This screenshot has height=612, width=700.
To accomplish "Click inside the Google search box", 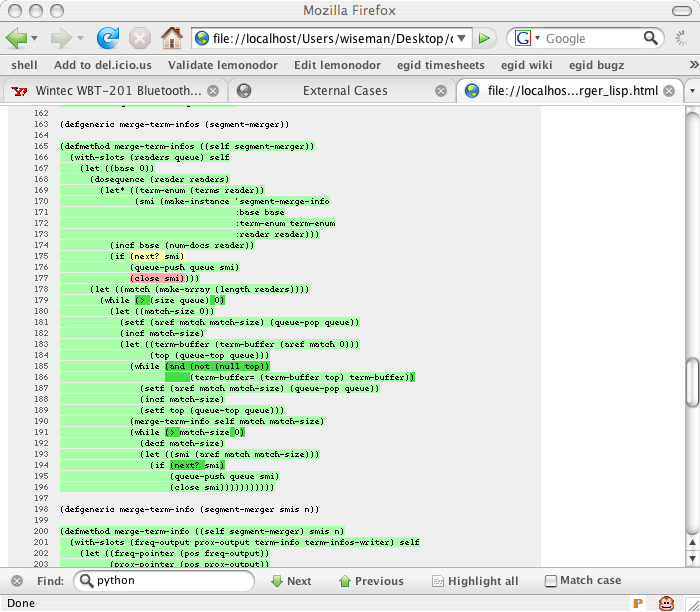I will click(x=592, y=39).
